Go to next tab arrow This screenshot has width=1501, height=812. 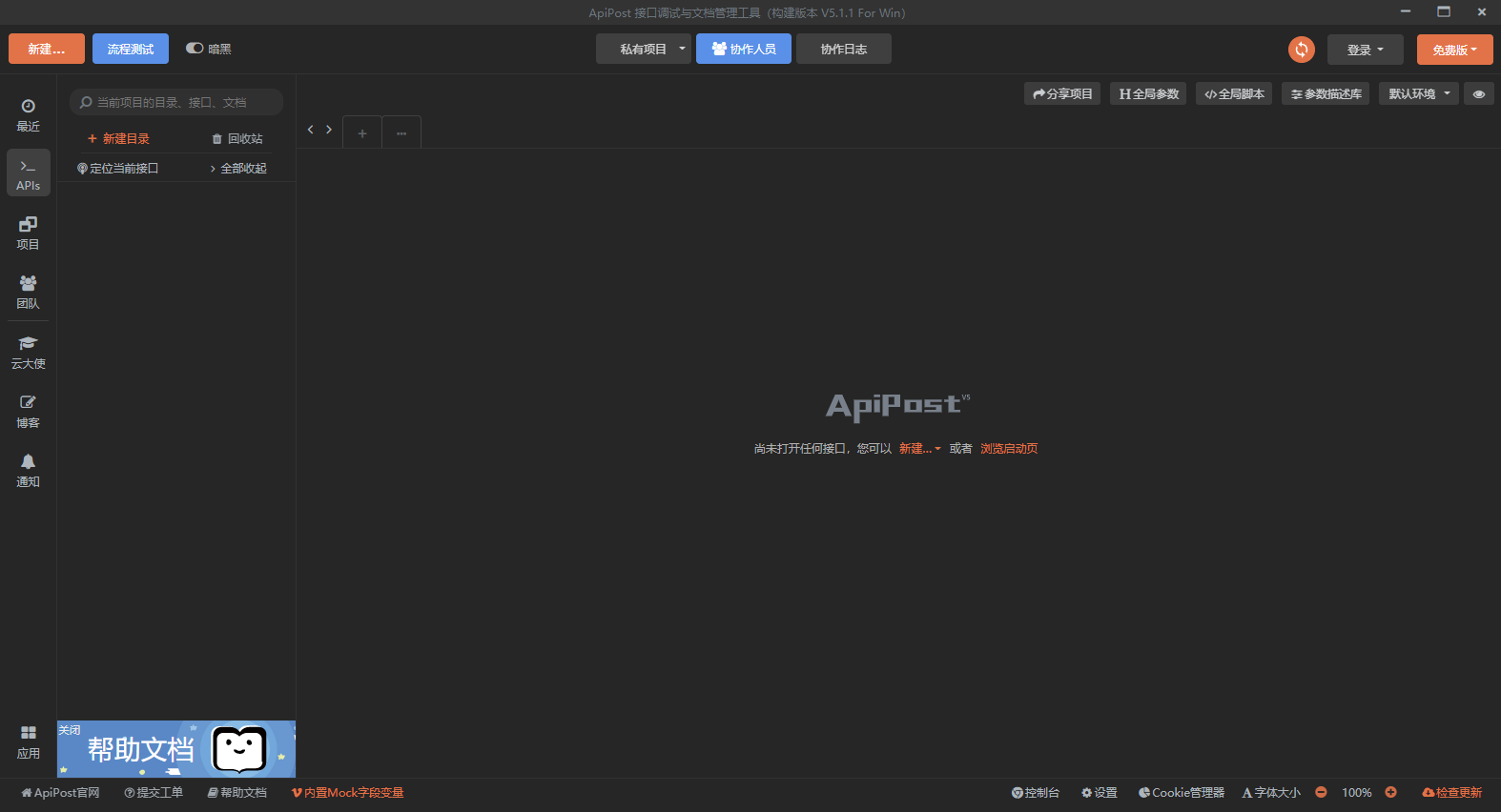pos(329,130)
